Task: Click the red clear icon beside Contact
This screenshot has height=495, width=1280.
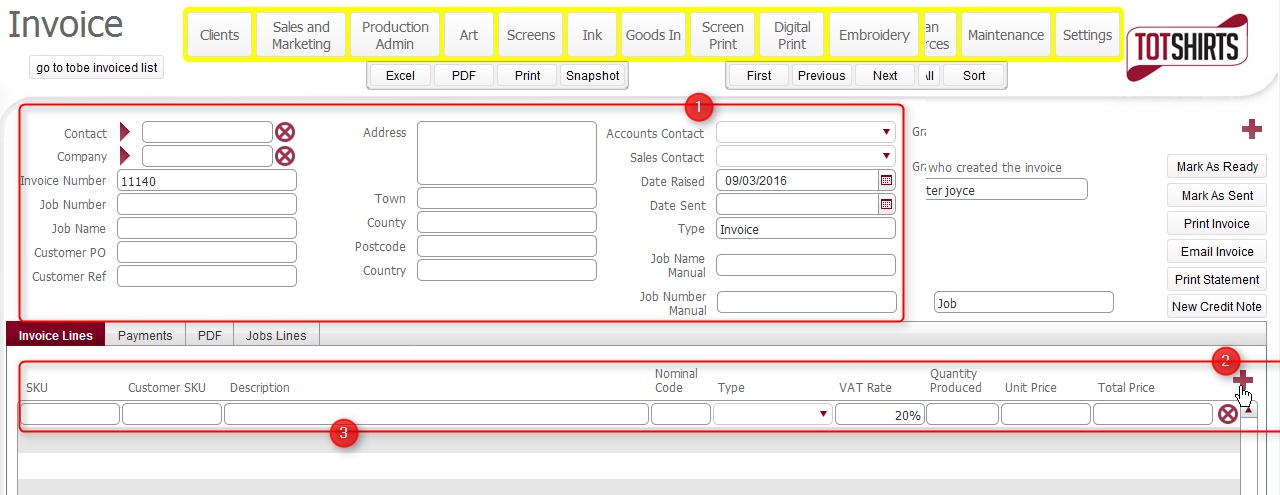Action: pos(285,132)
